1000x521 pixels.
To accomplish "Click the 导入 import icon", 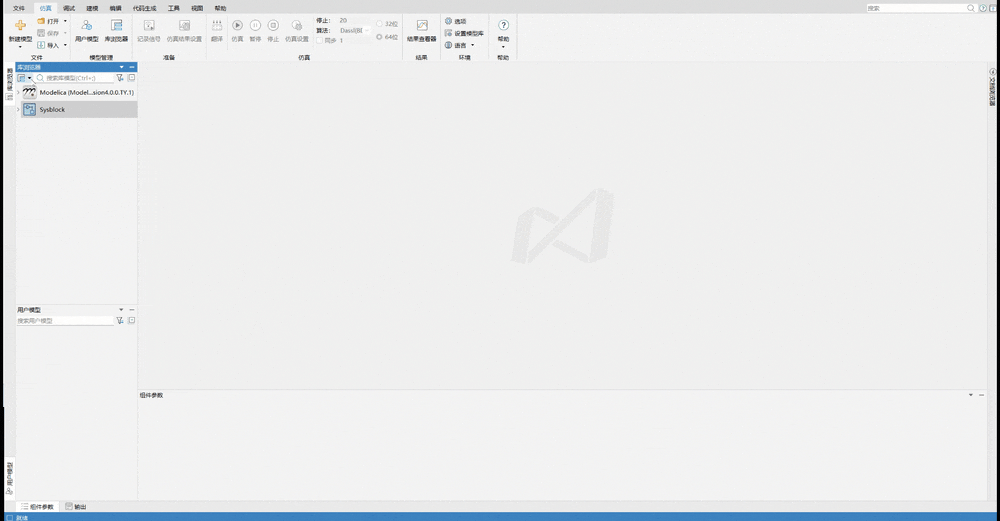I will click(x=41, y=45).
